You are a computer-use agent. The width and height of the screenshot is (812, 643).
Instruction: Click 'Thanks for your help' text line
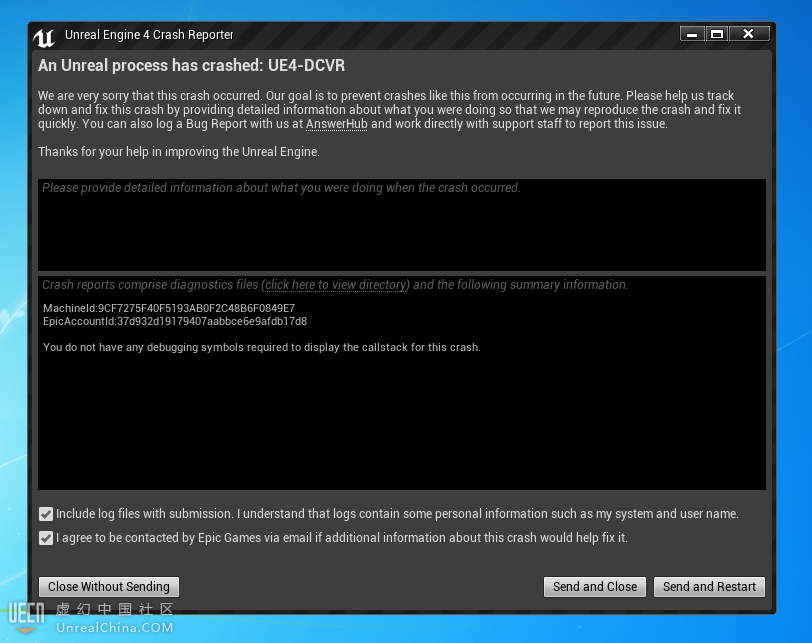point(179,152)
